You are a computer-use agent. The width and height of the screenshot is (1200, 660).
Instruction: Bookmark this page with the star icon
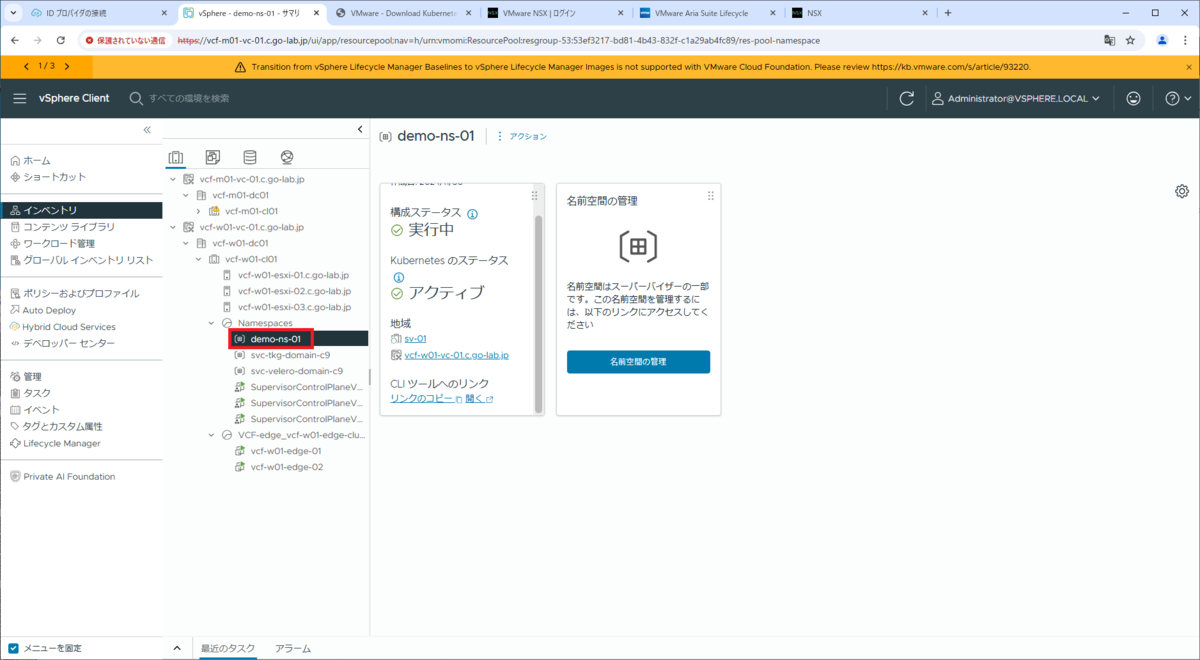coord(1130,40)
